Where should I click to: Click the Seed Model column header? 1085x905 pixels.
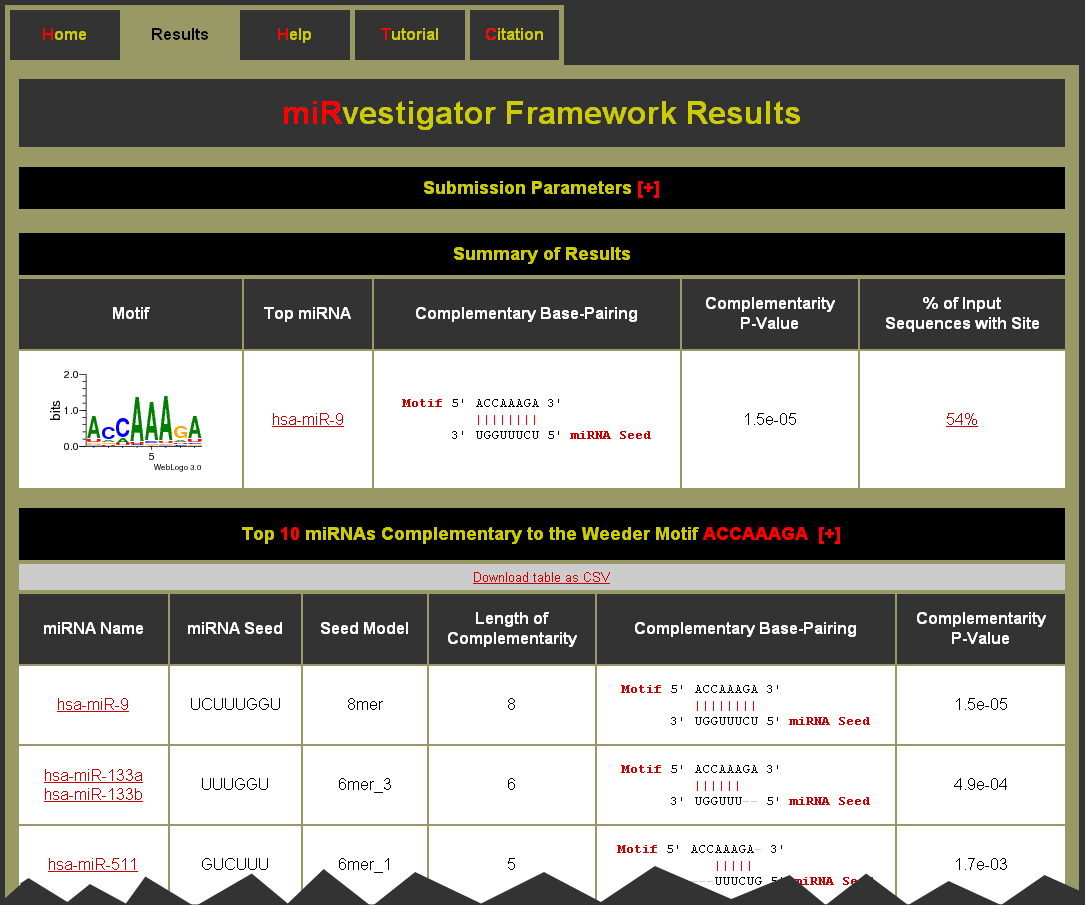pyautogui.click(x=364, y=629)
